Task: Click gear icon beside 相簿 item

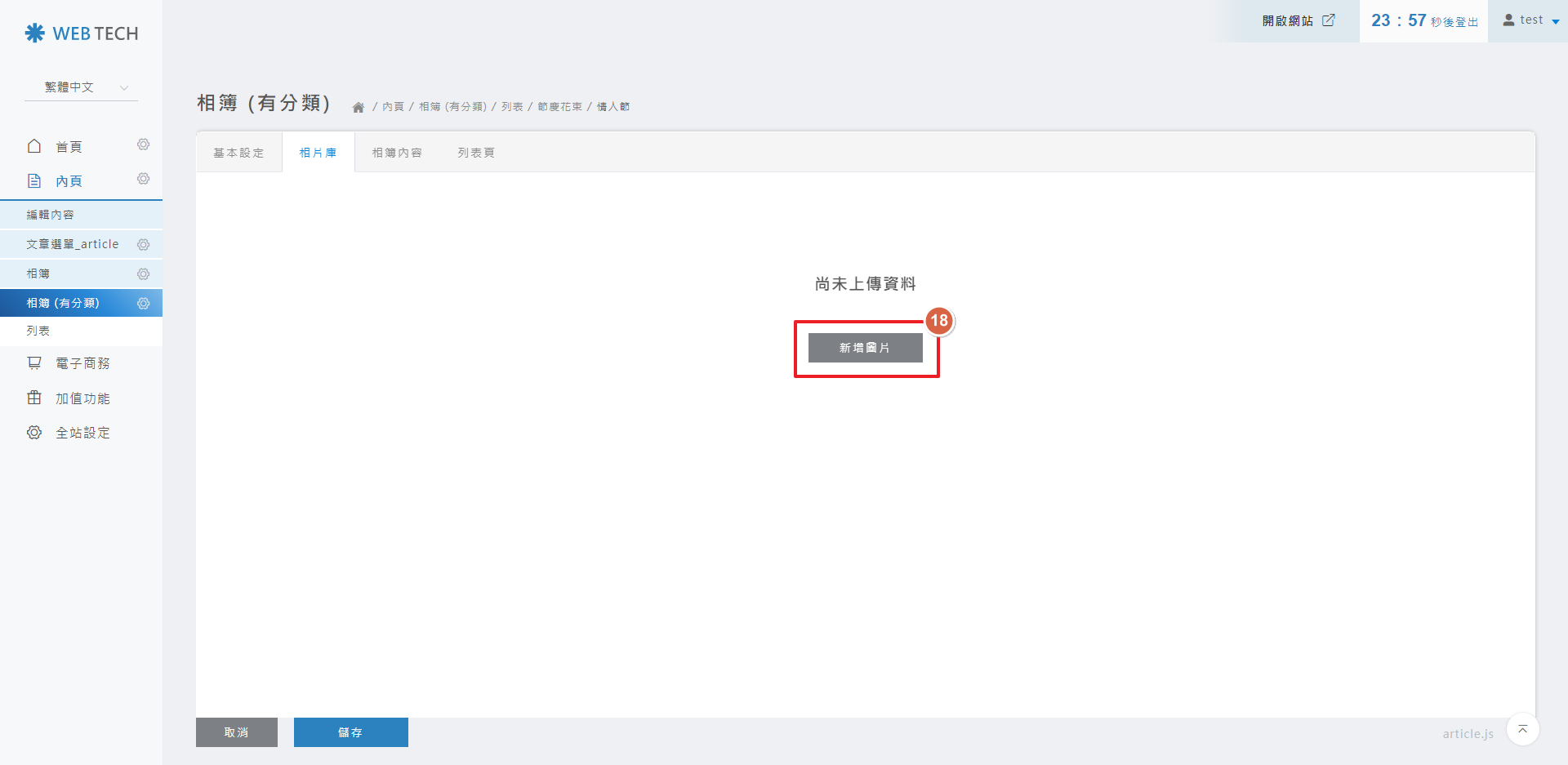Action: click(143, 274)
